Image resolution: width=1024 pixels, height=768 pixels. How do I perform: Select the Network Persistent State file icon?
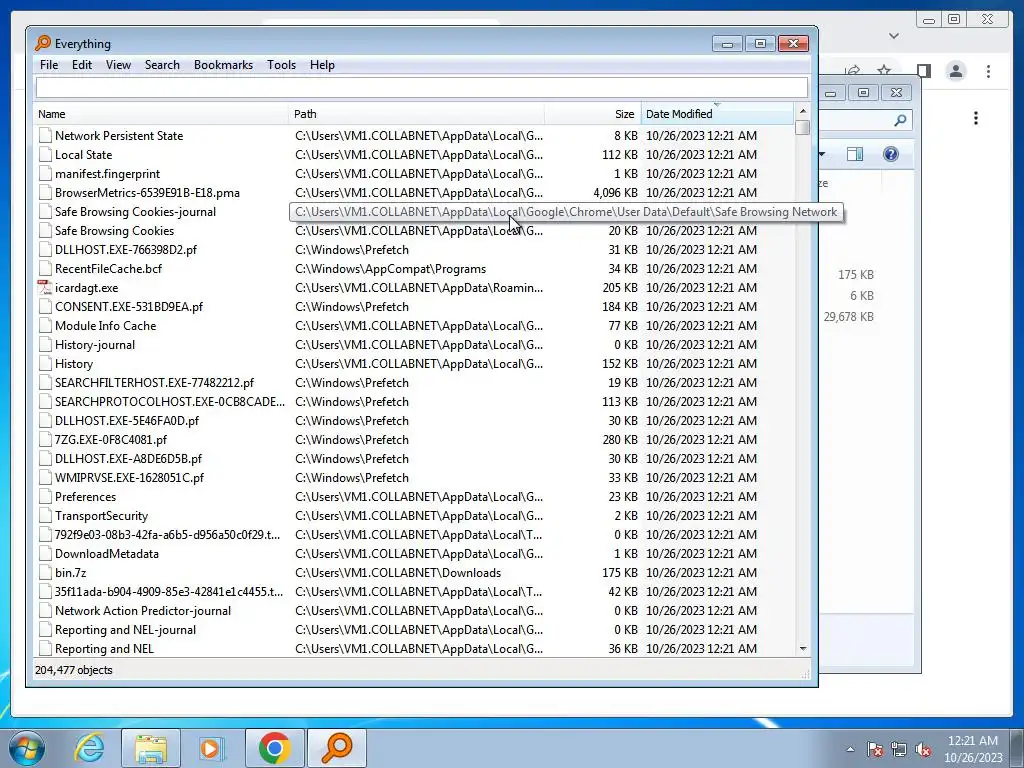(x=44, y=136)
